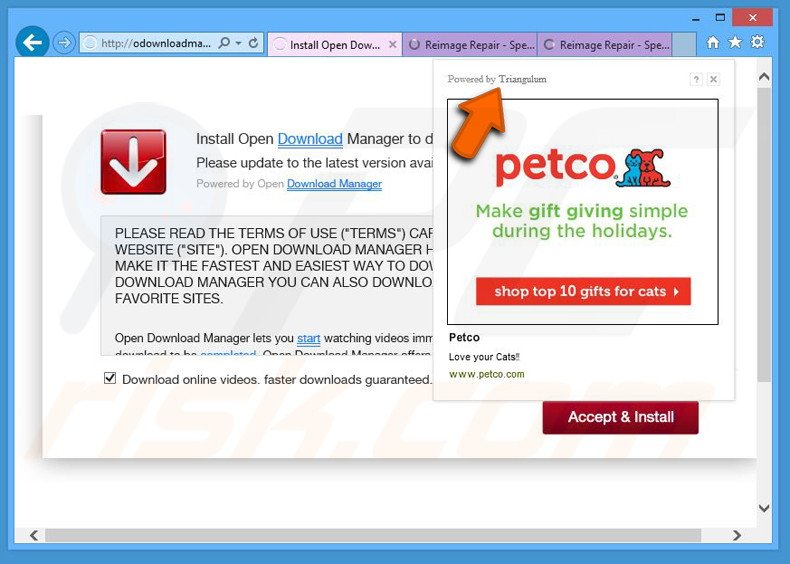Open Download link in install heading
The width and height of the screenshot is (790, 564).
(310, 139)
